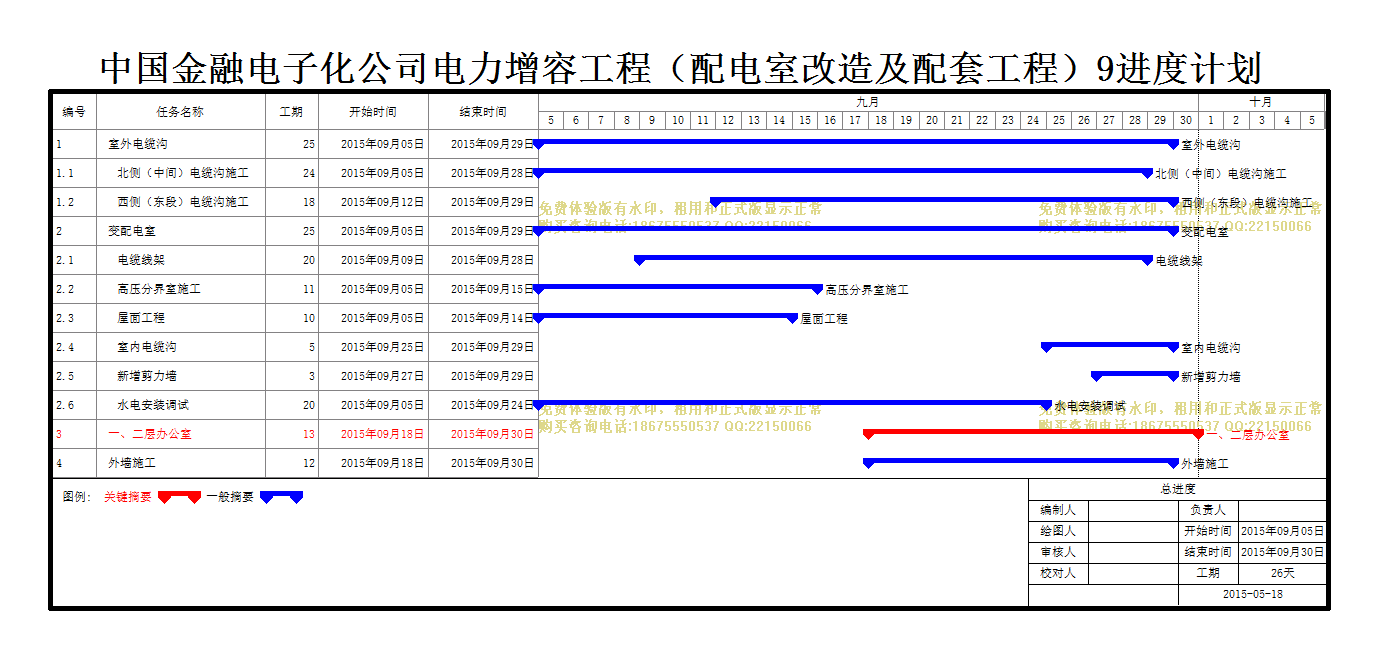The height and width of the screenshot is (657, 1377).
Task: Click the 负责人 label
Action: tap(1208, 510)
